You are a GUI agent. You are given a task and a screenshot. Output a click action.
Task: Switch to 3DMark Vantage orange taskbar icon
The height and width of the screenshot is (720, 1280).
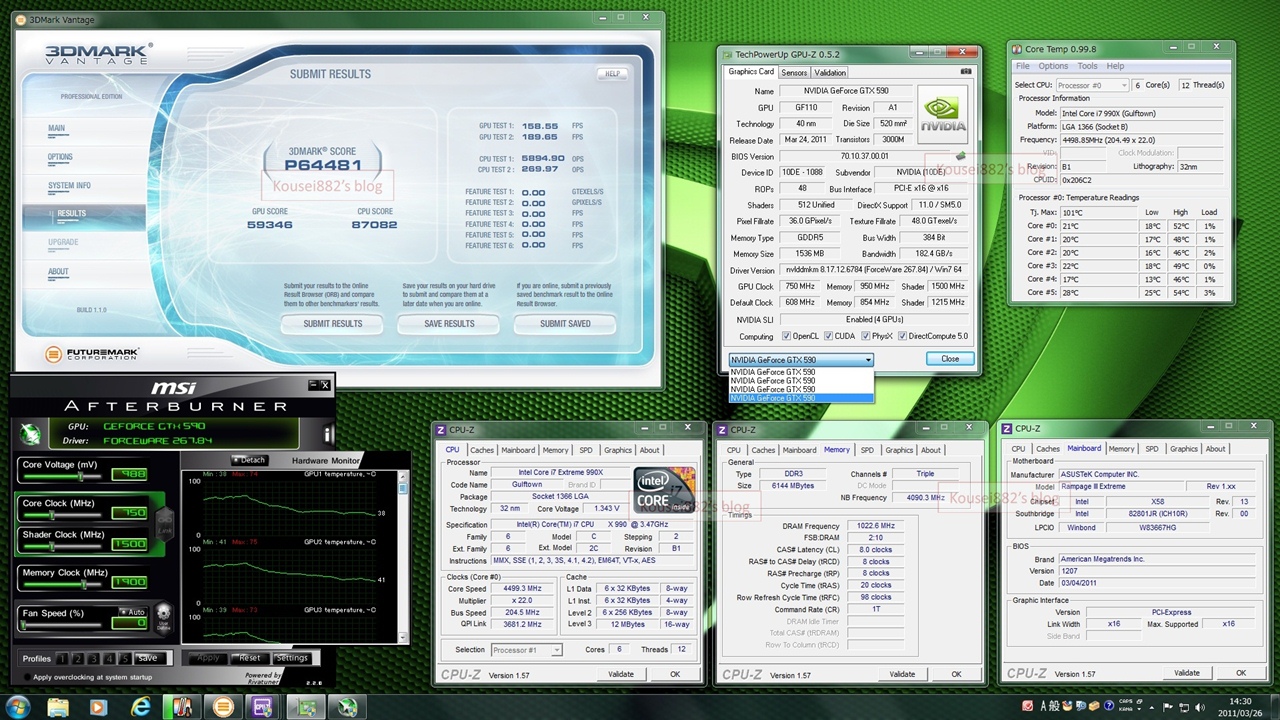pos(223,707)
